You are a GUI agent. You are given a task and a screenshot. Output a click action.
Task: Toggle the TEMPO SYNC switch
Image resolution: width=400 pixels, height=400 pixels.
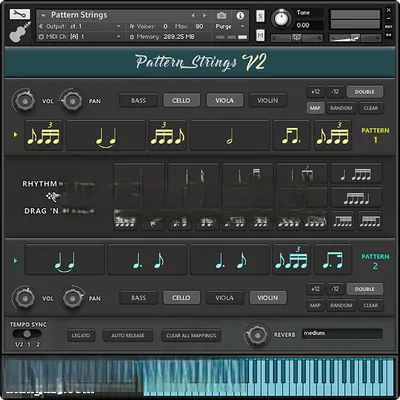(x=27, y=334)
